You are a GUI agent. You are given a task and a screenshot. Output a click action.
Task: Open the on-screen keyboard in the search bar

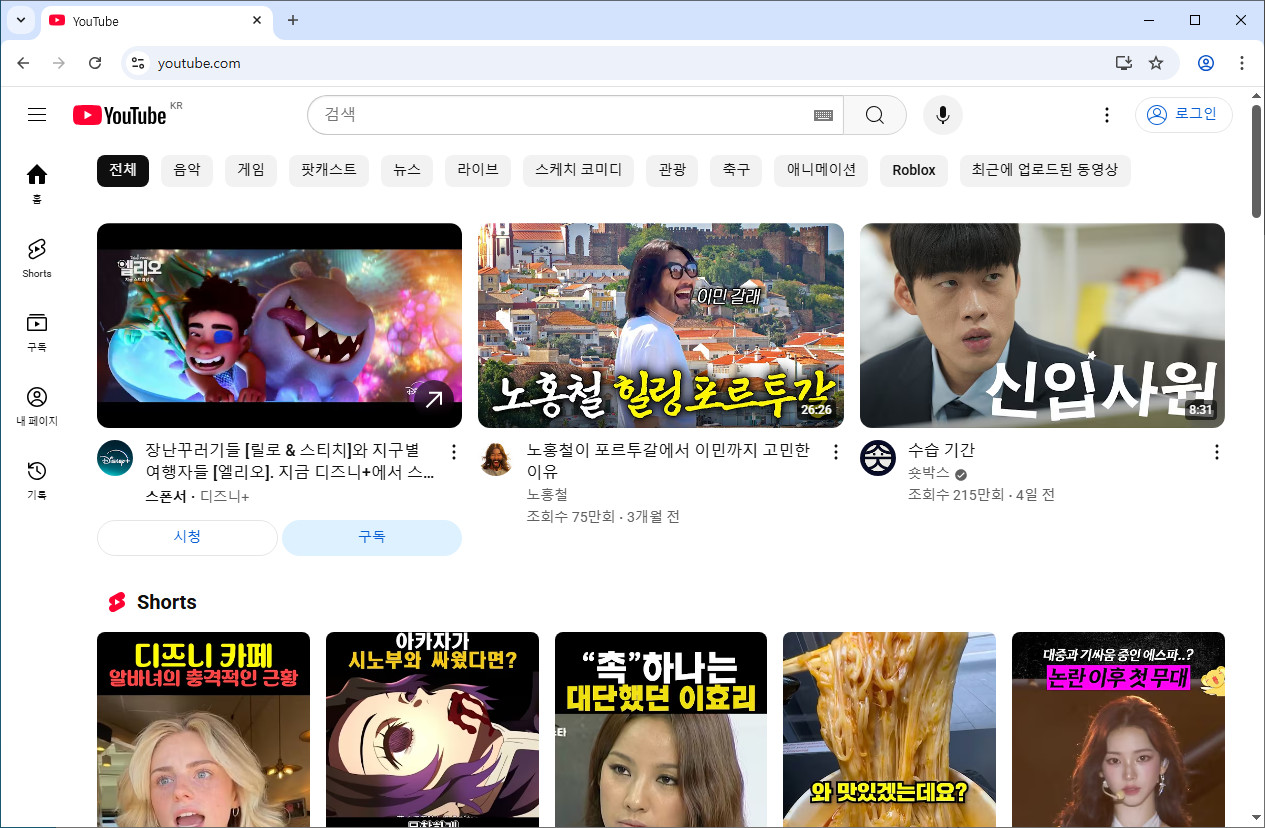823,114
